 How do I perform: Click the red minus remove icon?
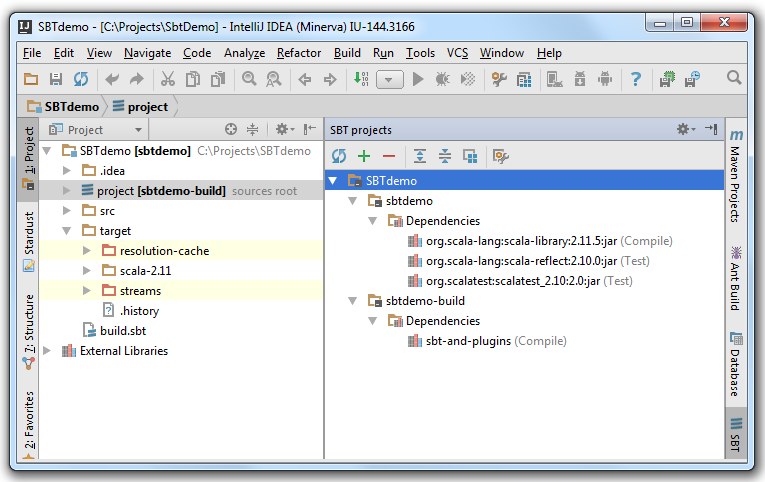point(388,156)
